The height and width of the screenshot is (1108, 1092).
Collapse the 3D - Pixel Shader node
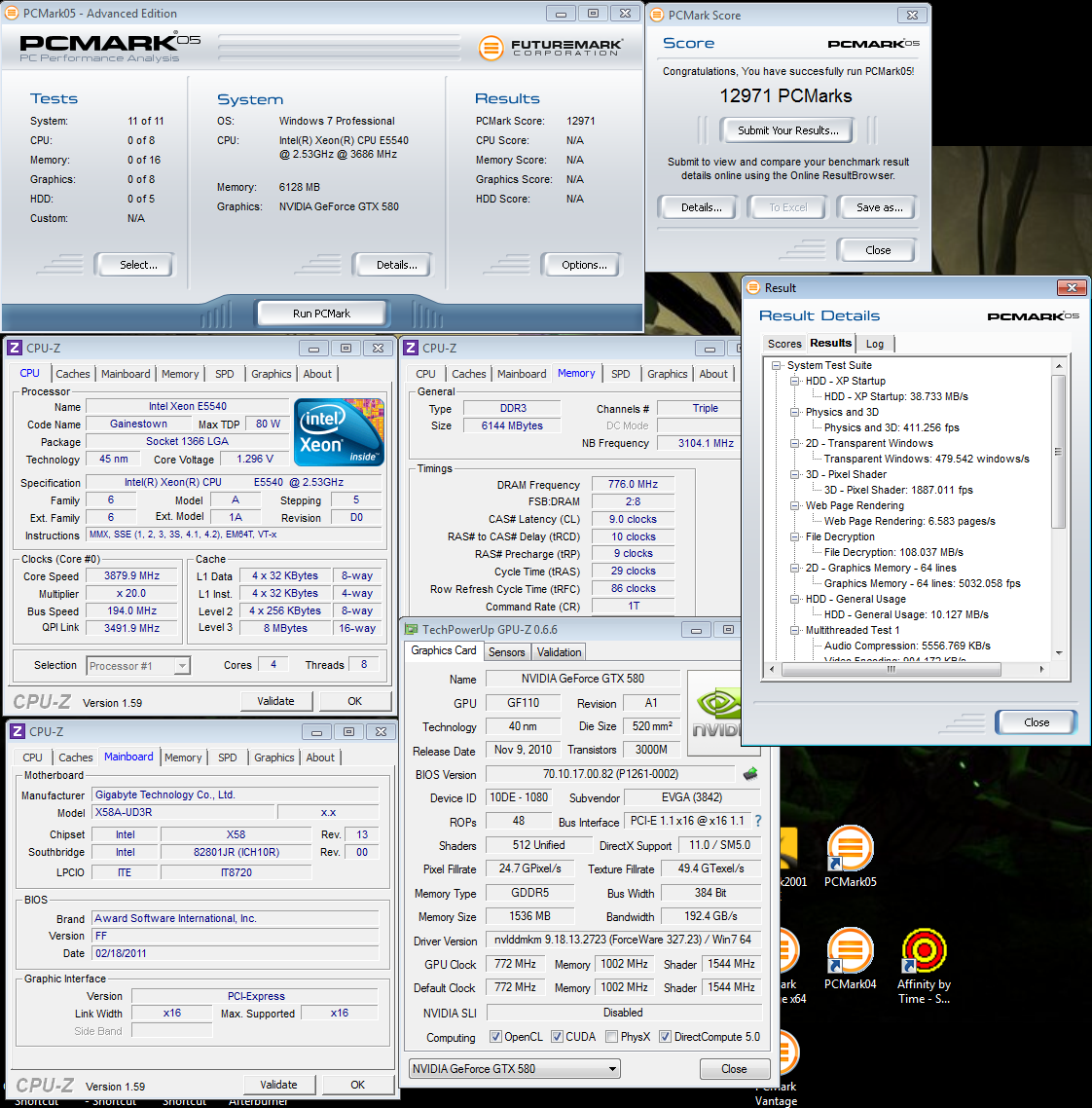coord(794,474)
